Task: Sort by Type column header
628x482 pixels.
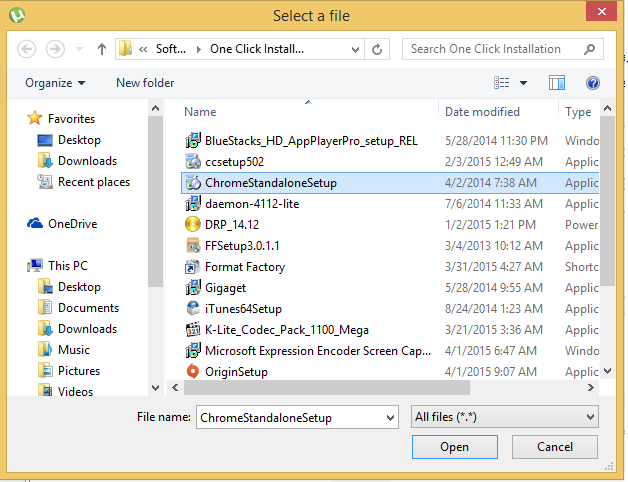Action: pyautogui.click(x=579, y=112)
